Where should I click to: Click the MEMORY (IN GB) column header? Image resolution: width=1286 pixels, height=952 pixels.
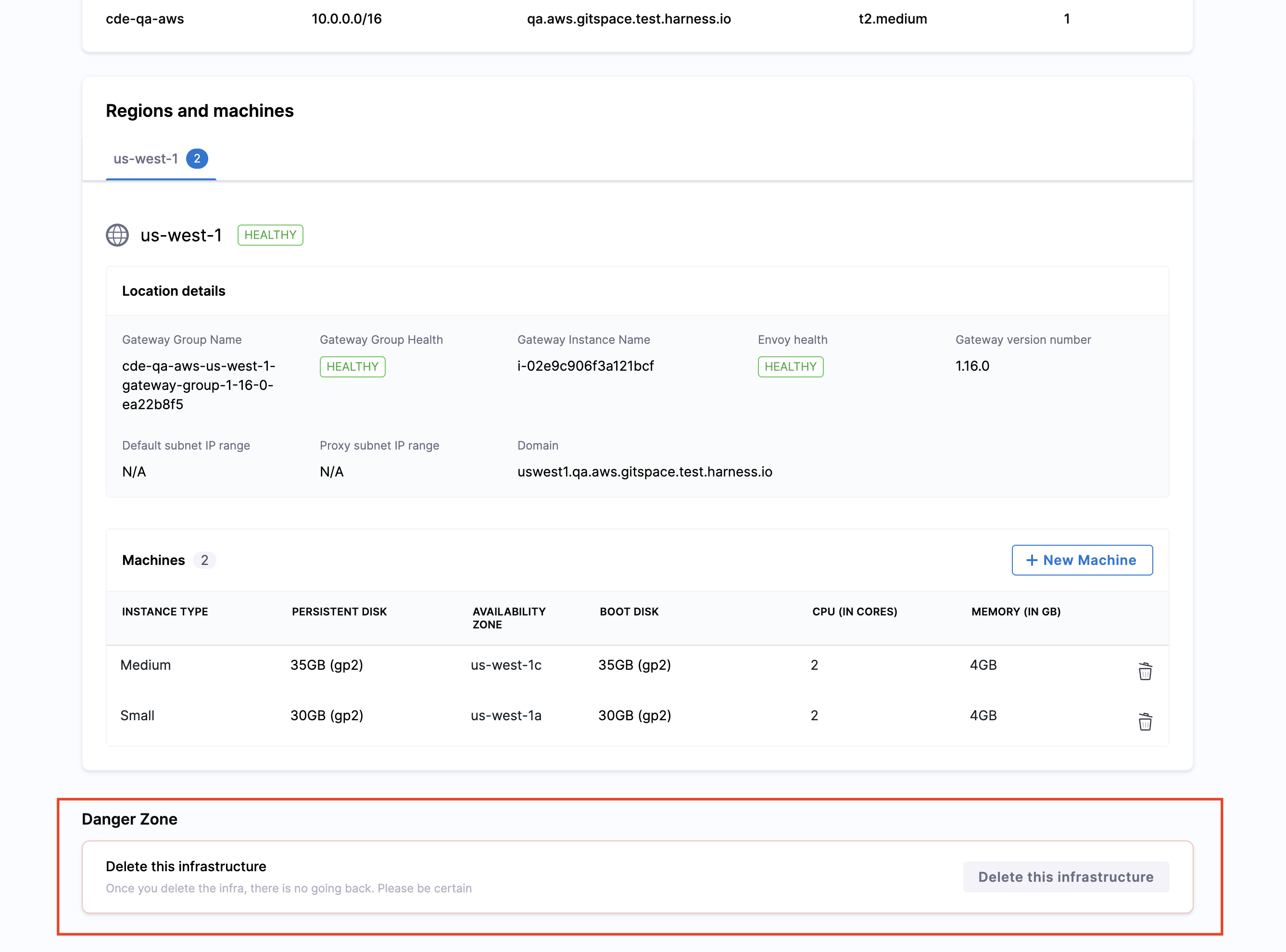pyautogui.click(x=1016, y=612)
